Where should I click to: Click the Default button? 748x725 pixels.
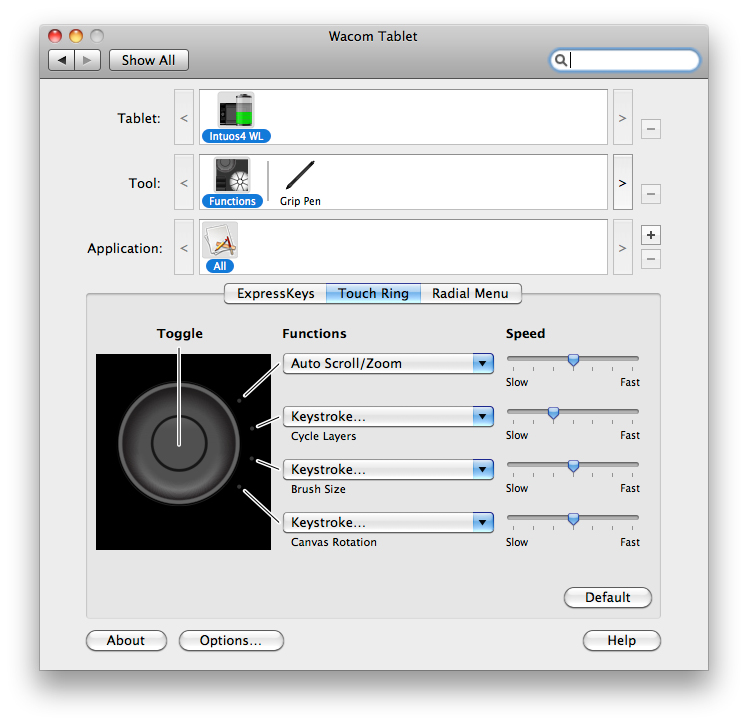coord(608,598)
